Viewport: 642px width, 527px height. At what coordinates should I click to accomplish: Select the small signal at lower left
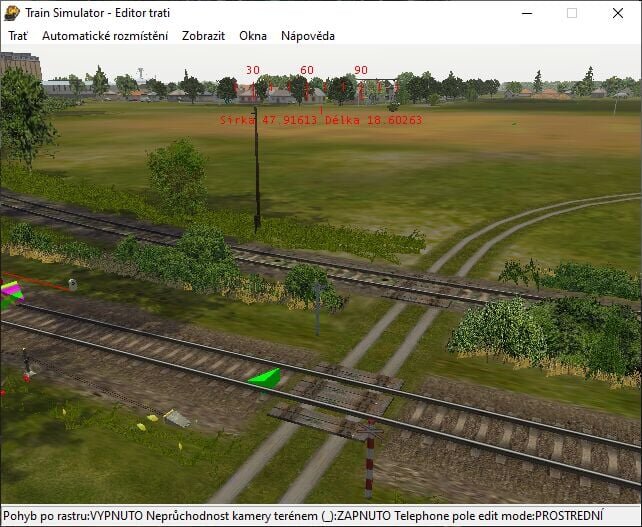26,368
